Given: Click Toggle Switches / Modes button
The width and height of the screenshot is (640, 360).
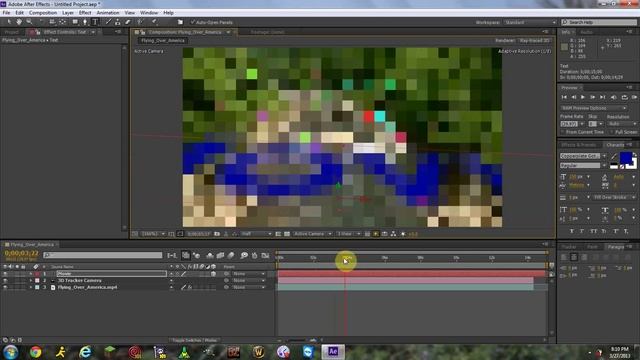Looking at the screenshot, I should [194, 340].
